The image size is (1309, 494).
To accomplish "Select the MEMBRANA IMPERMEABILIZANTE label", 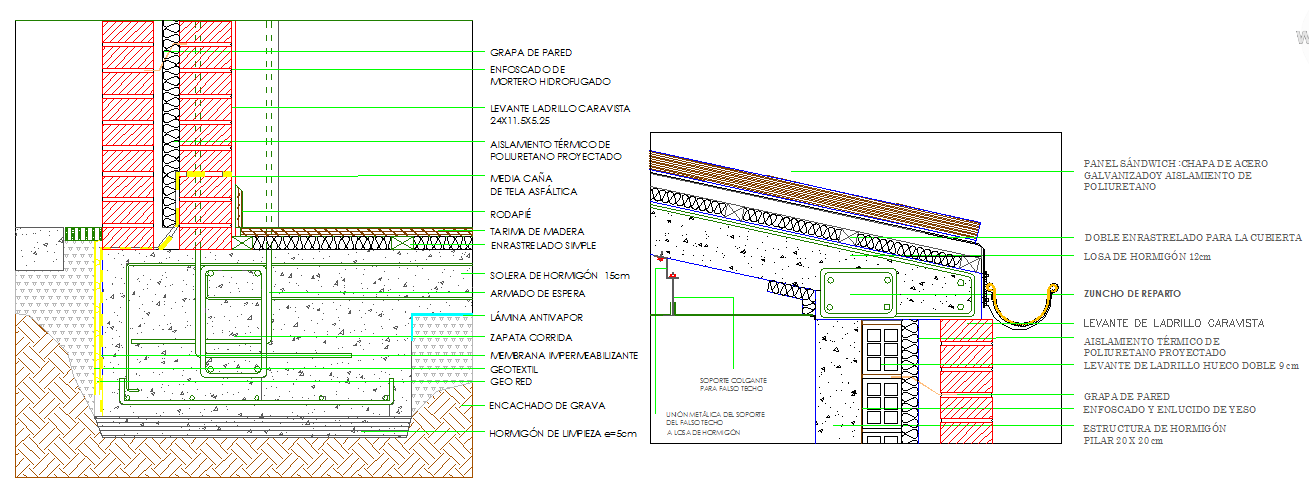I will (x=563, y=355).
